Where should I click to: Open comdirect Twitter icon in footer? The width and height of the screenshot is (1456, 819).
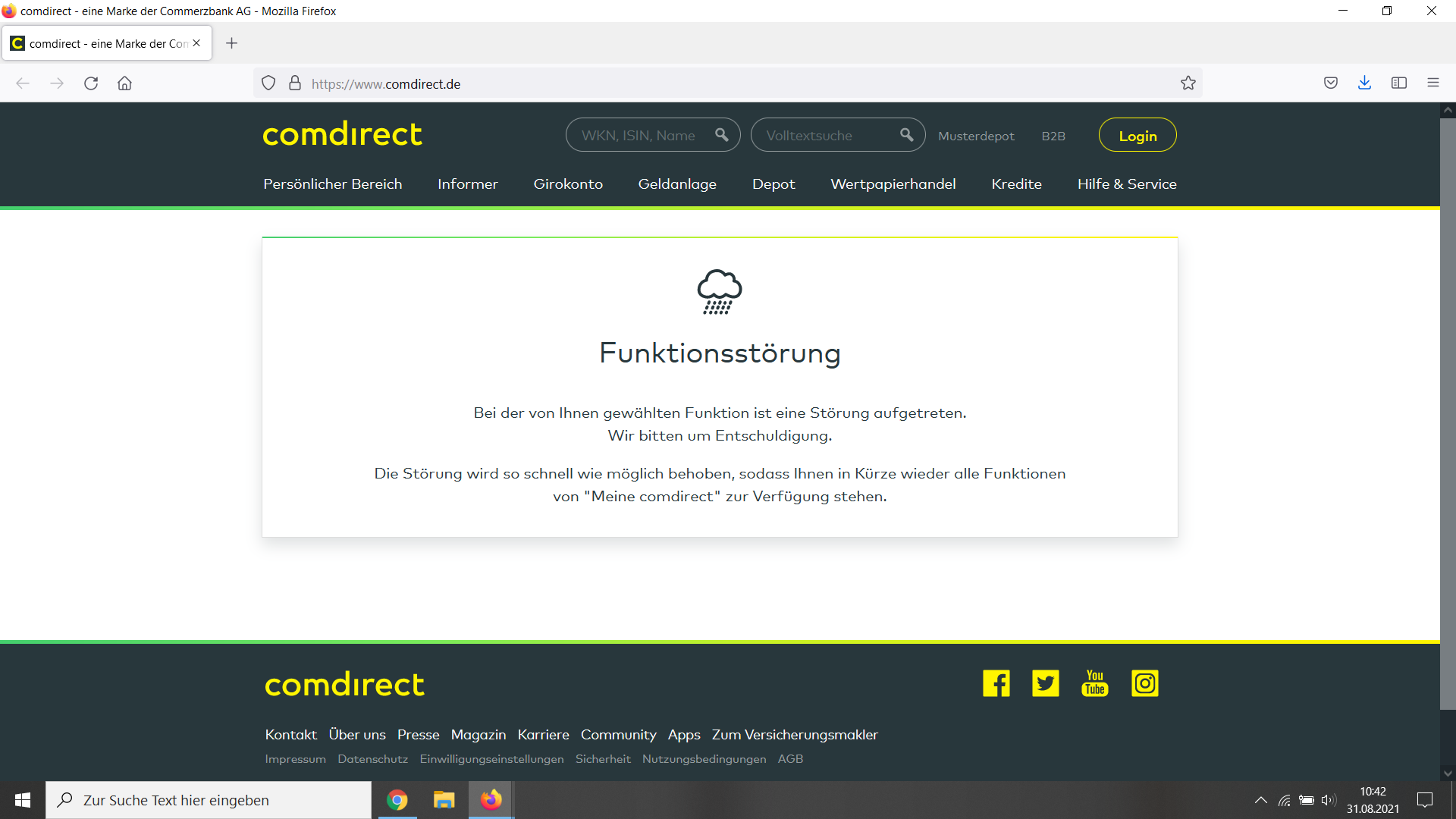pos(1045,683)
